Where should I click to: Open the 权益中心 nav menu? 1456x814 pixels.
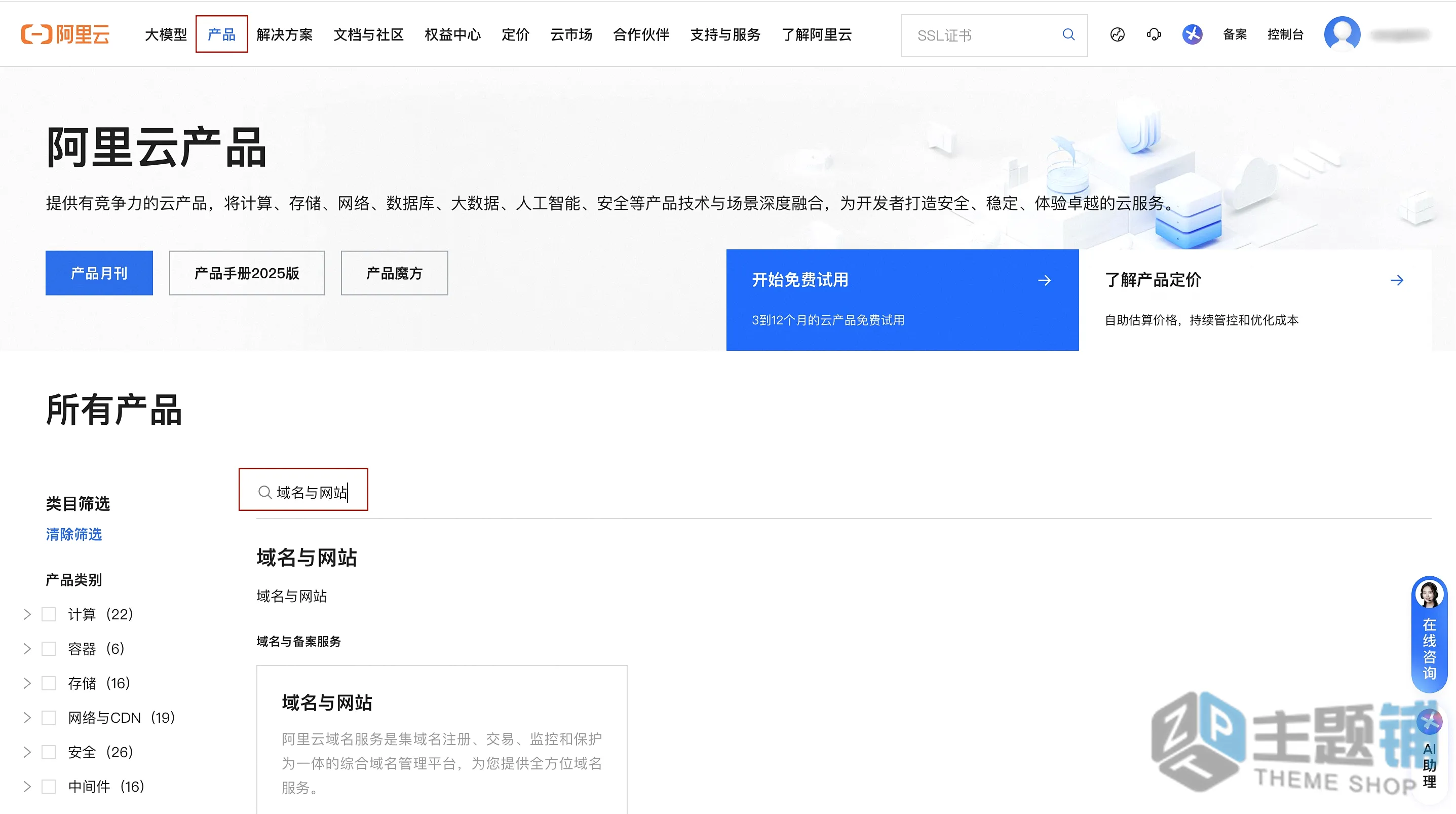453,34
